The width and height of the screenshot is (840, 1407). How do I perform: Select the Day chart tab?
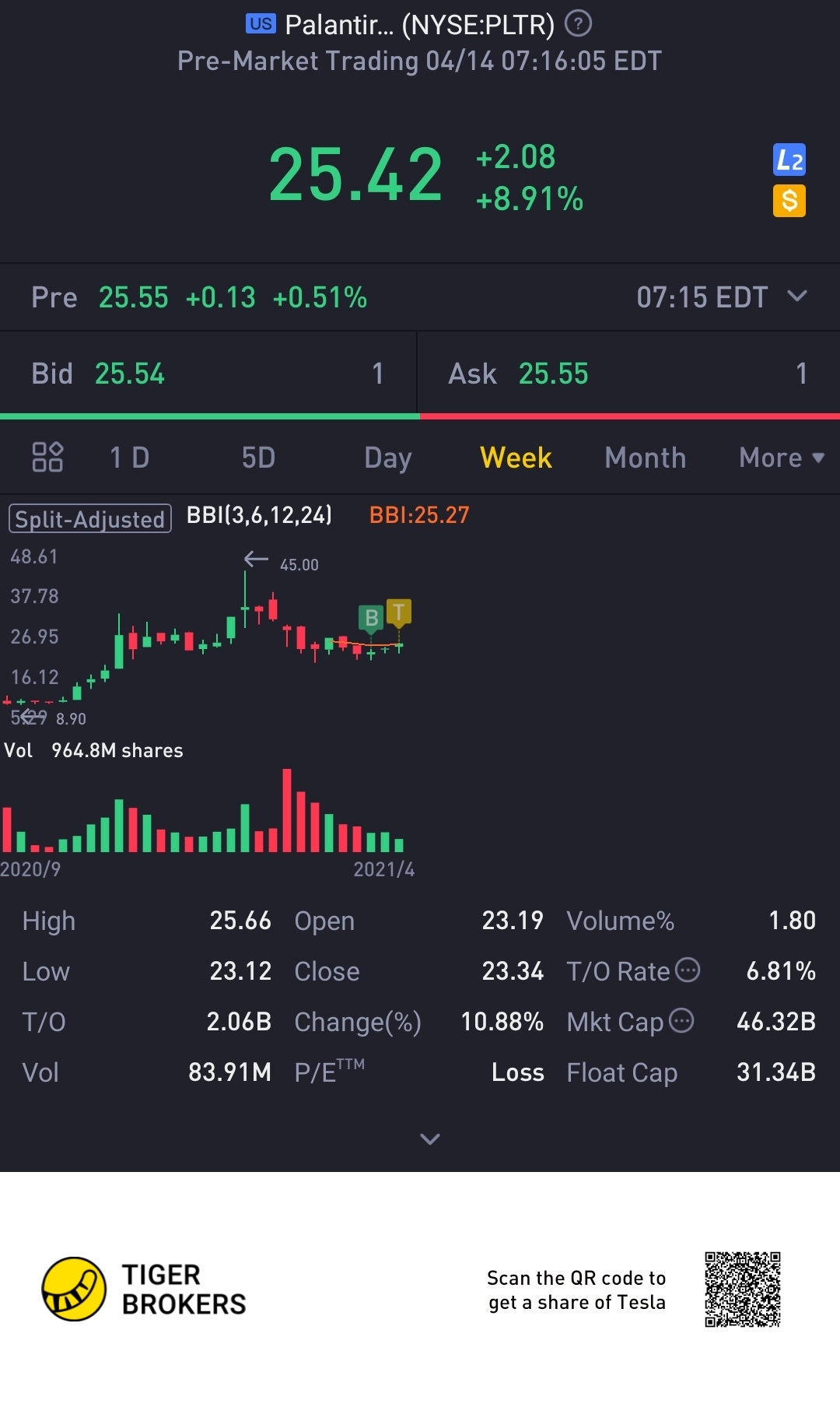coord(388,458)
